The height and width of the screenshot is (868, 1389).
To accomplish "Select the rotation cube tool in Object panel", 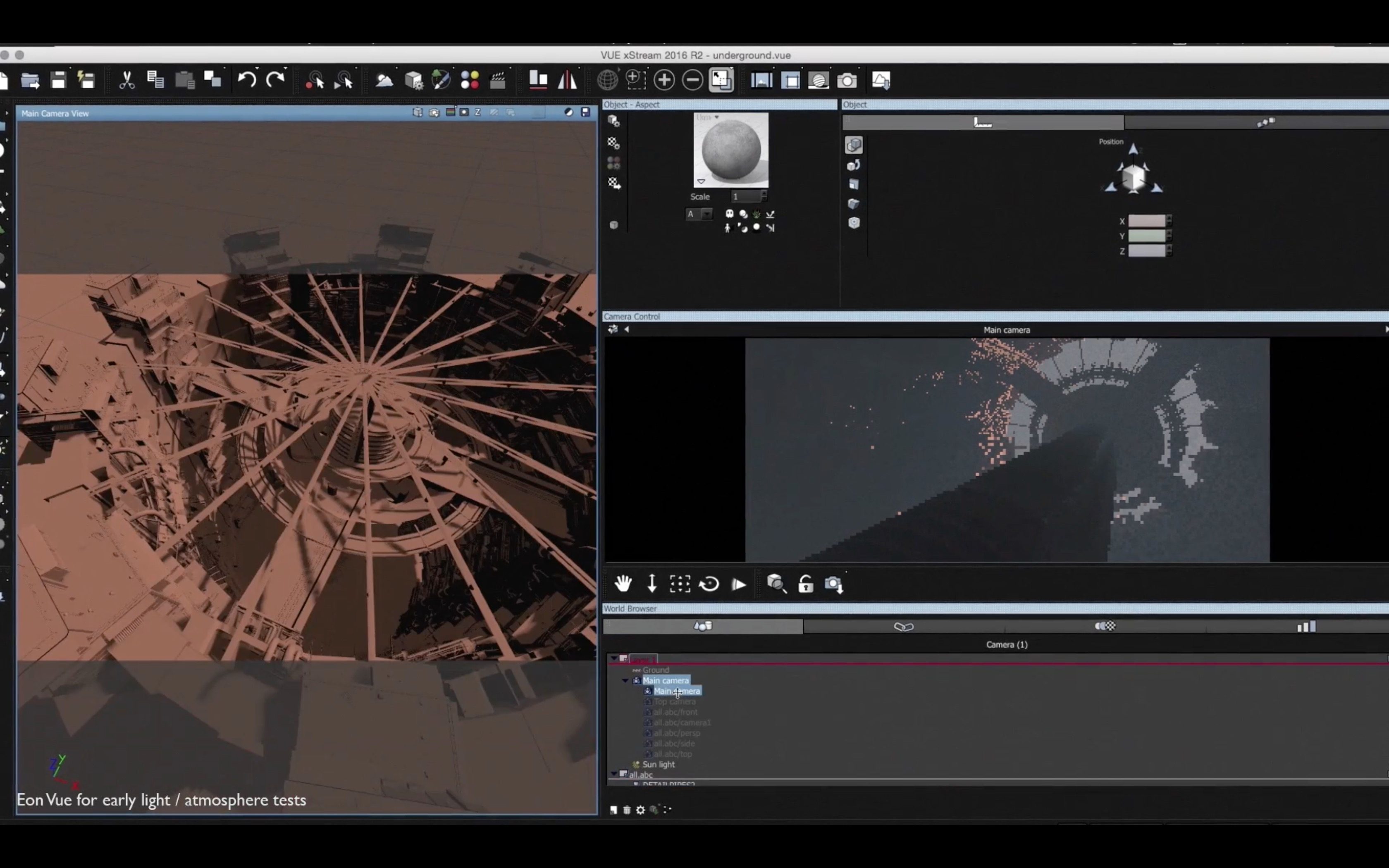I will point(854,166).
